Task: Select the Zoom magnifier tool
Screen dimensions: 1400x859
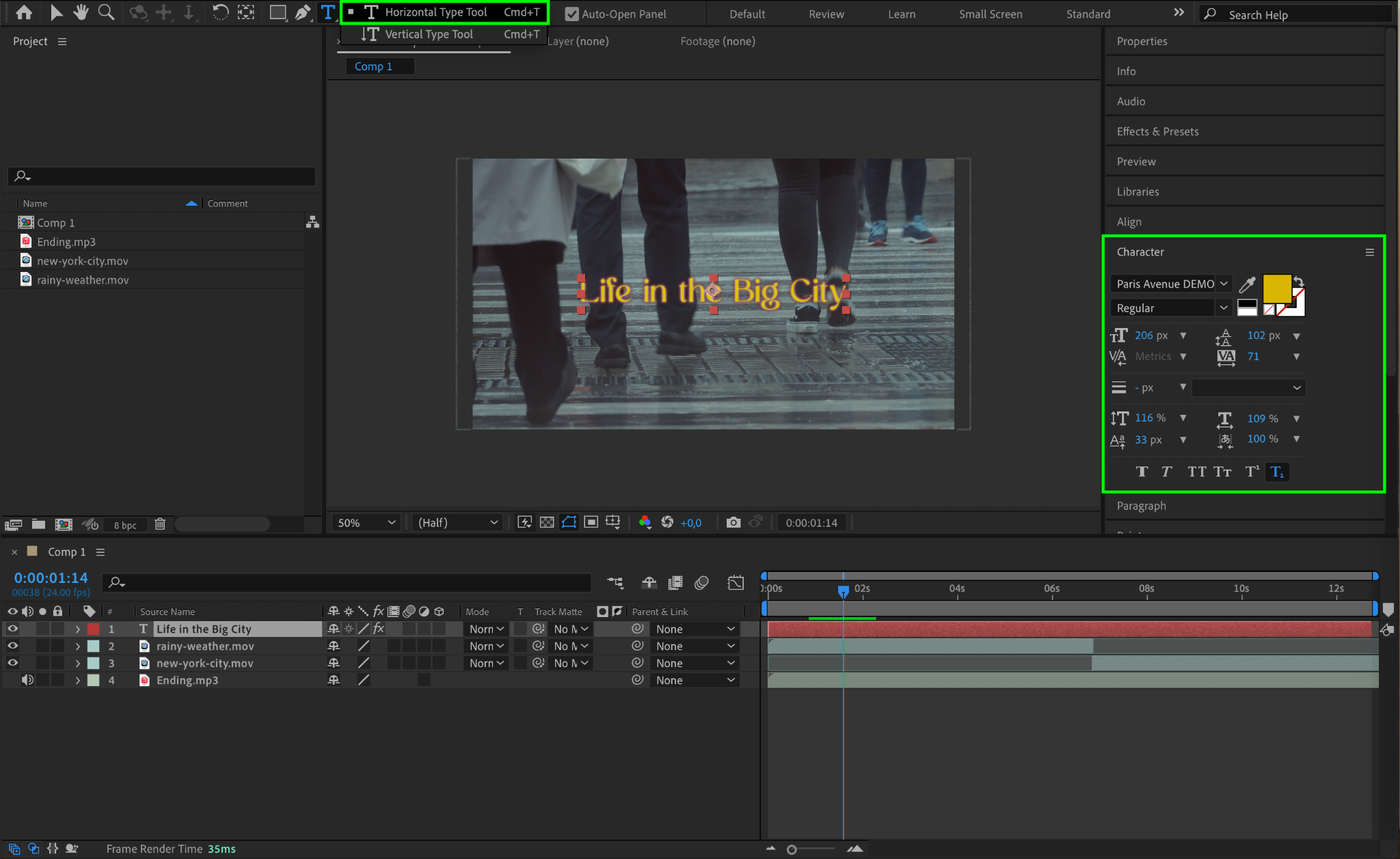Action: click(x=106, y=12)
